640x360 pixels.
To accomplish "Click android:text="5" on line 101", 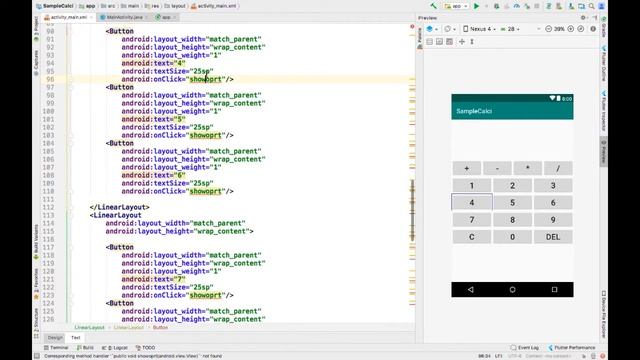I will (x=153, y=119).
